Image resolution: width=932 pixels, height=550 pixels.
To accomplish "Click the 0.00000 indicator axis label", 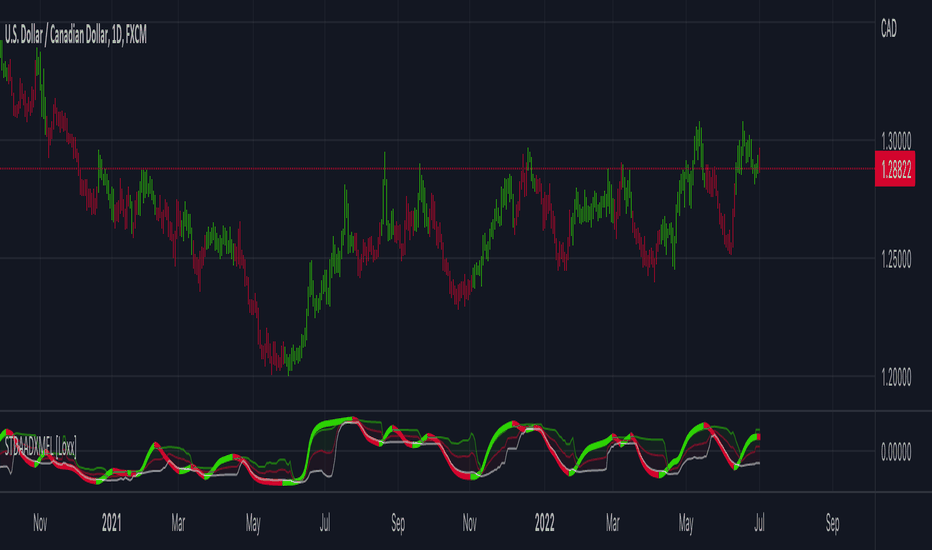I will coord(896,452).
